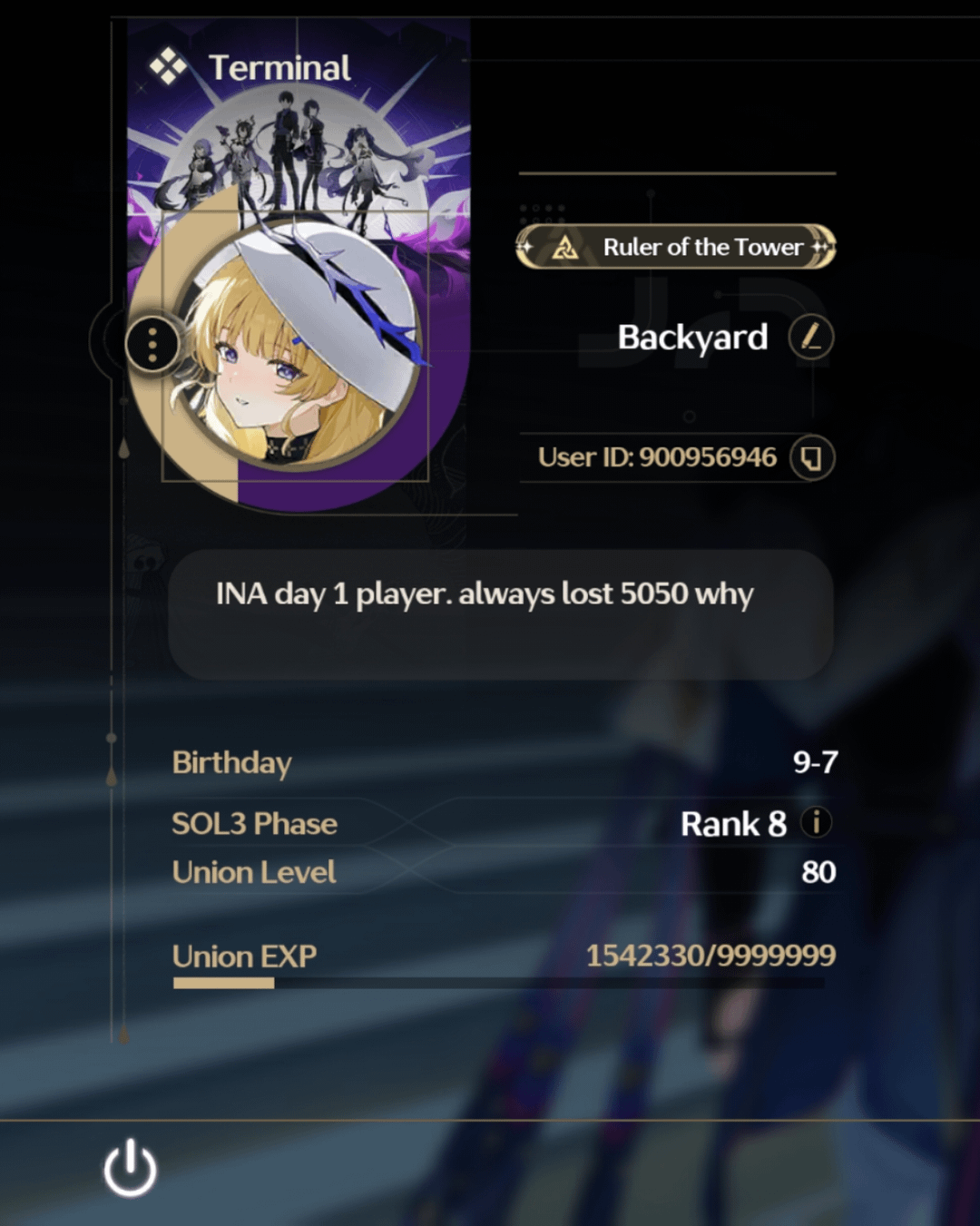Open the three-dot menu beside the avatar
Image resolution: width=980 pixels, height=1226 pixels.
152,345
